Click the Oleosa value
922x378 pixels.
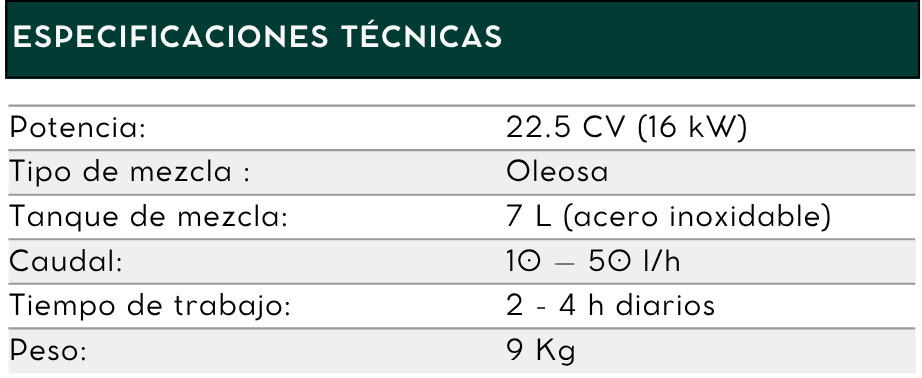pos(557,172)
